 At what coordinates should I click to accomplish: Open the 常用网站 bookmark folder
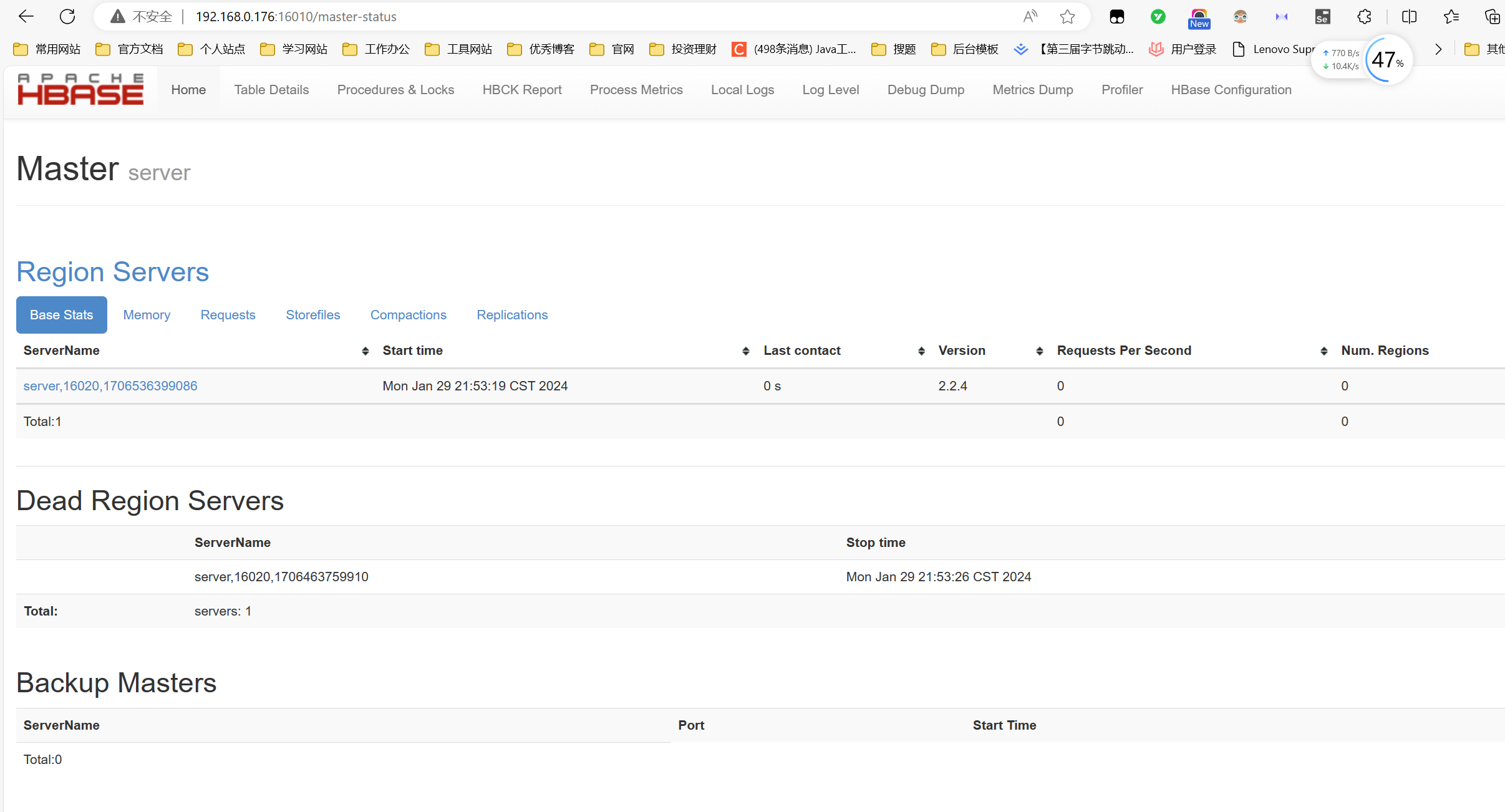pos(47,49)
